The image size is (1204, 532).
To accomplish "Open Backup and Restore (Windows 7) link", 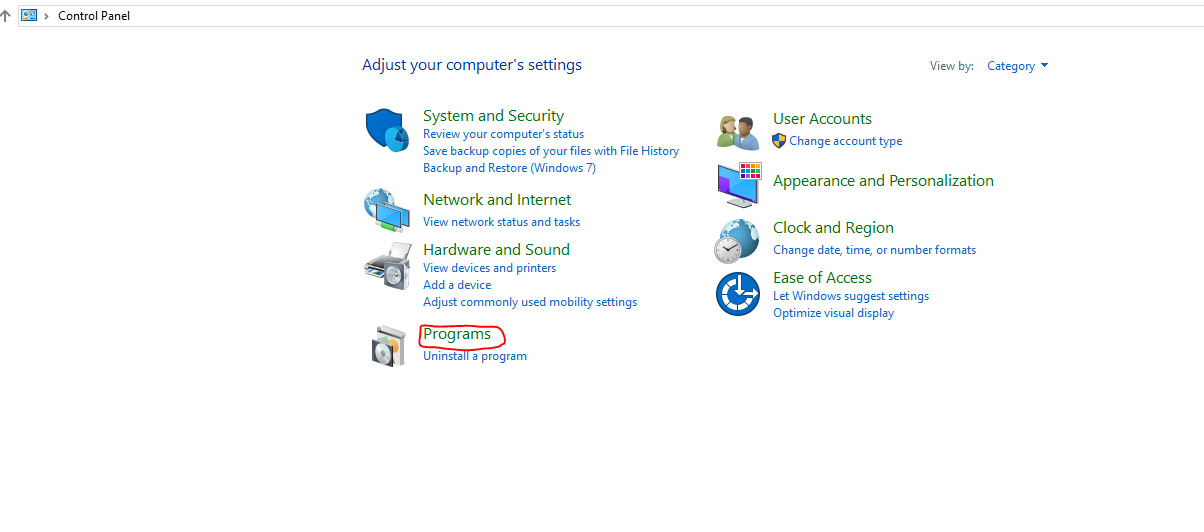I will click(509, 168).
